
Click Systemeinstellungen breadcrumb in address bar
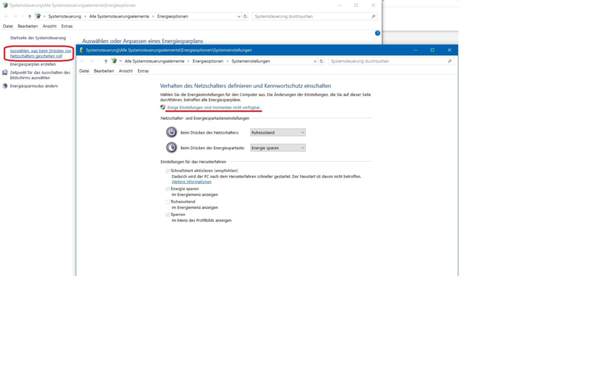tap(251, 61)
